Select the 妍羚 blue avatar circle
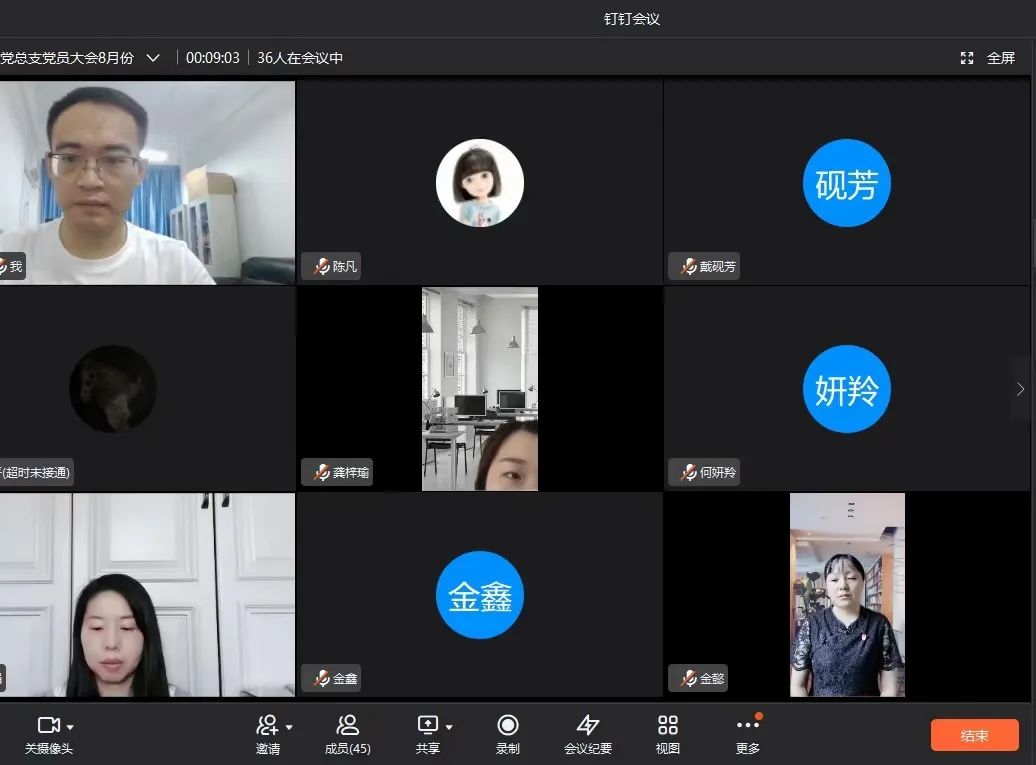 [846, 389]
